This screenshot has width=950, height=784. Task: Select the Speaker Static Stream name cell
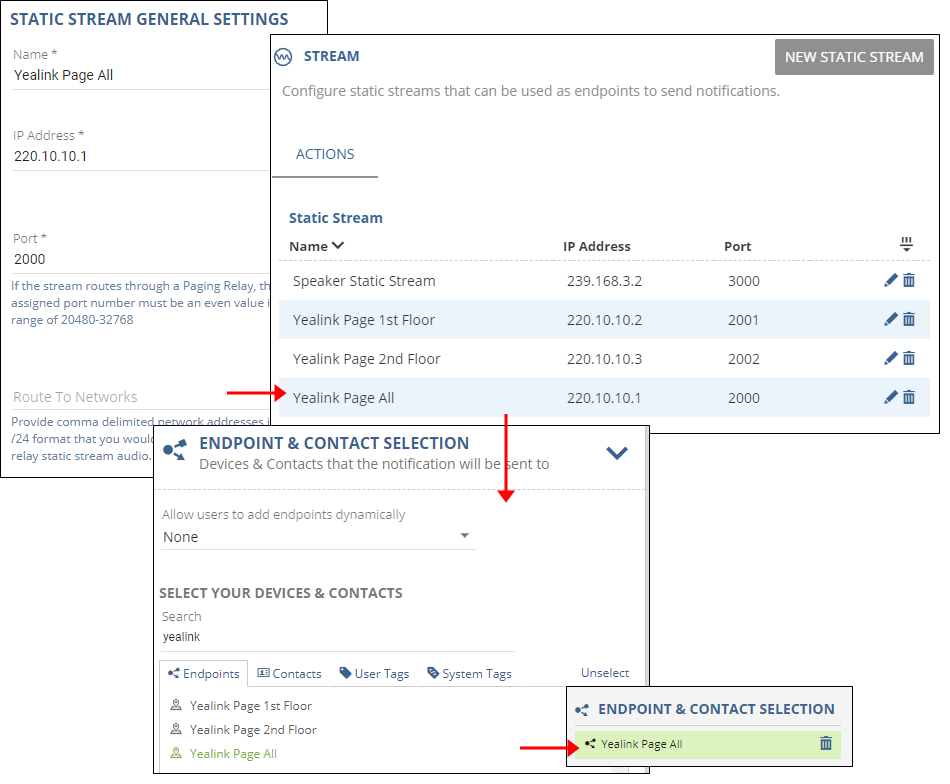pyautogui.click(x=364, y=281)
